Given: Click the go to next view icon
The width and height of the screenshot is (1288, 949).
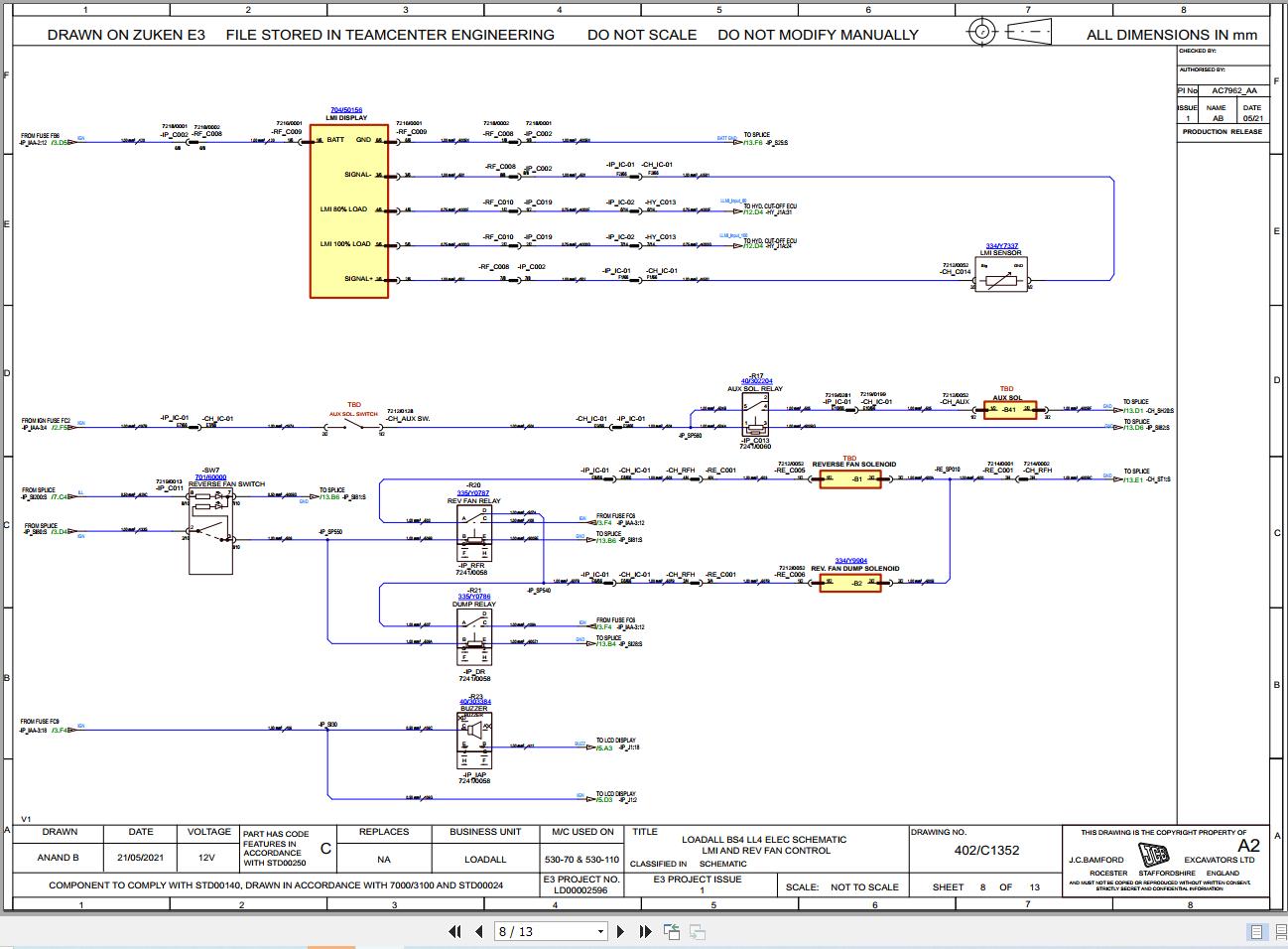Looking at the screenshot, I should click(697, 931).
